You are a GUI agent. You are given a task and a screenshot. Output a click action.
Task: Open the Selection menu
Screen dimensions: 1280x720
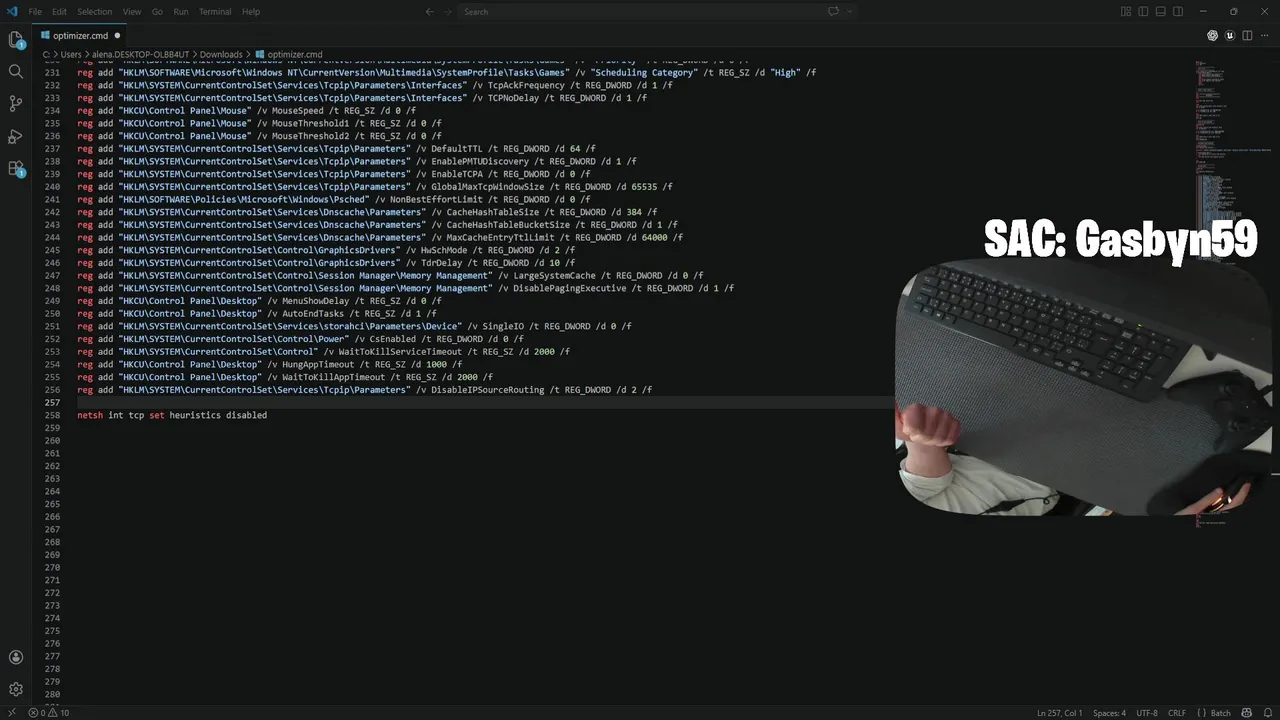click(x=95, y=11)
